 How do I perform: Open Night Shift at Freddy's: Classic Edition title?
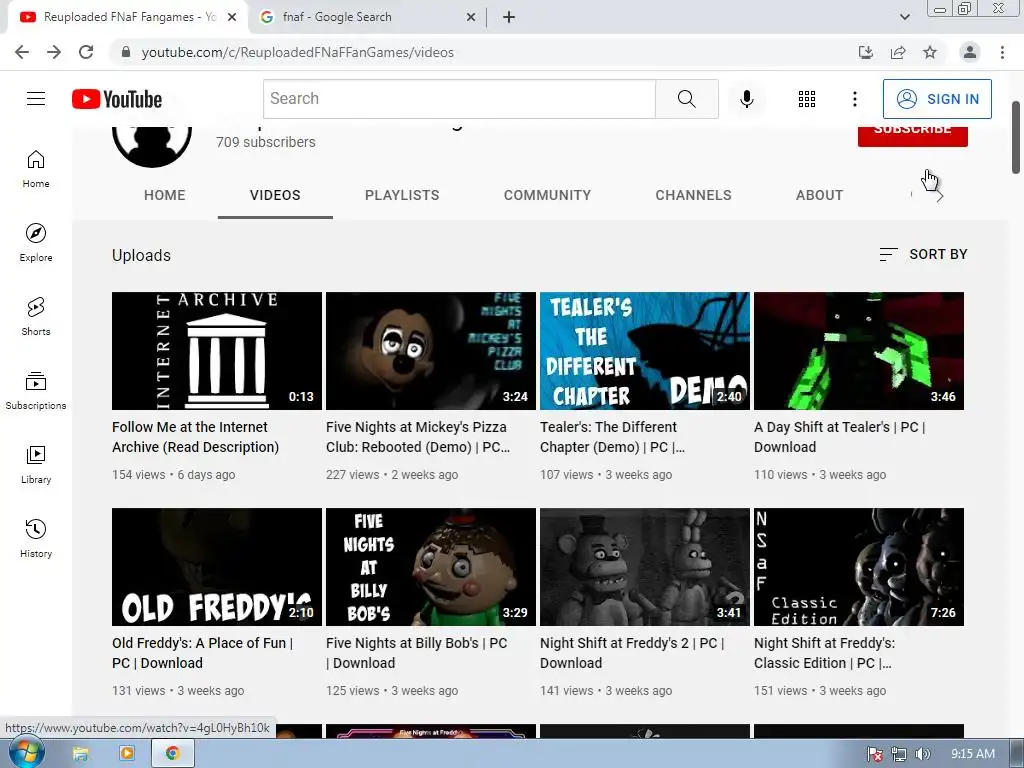coord(825,653)
